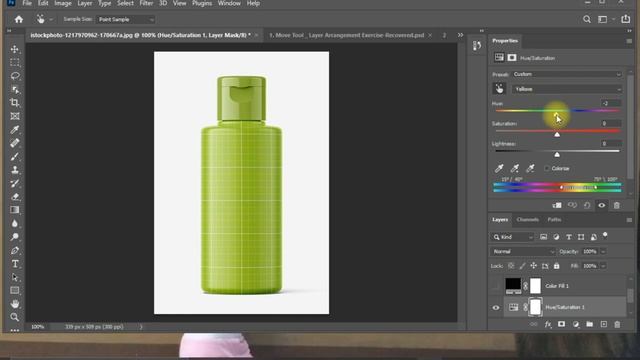Viewport: 640px width, 360px height.
Task: Open the Opacity value dropdown arrow
Action: pos(603,251)
